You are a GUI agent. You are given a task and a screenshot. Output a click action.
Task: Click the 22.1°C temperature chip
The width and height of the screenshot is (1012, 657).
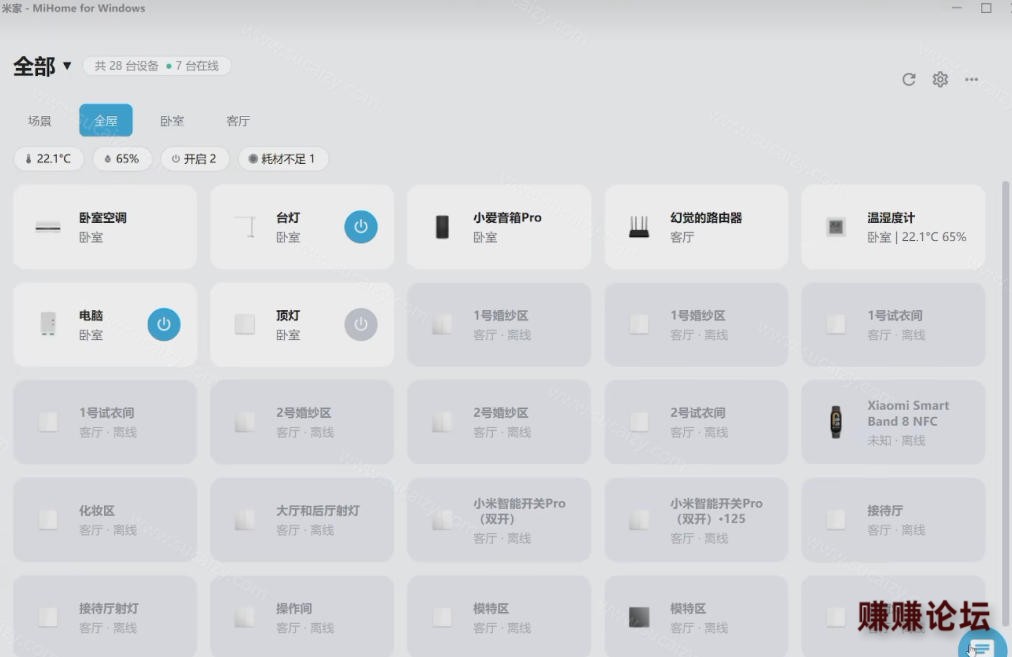[x=48, y=159]
